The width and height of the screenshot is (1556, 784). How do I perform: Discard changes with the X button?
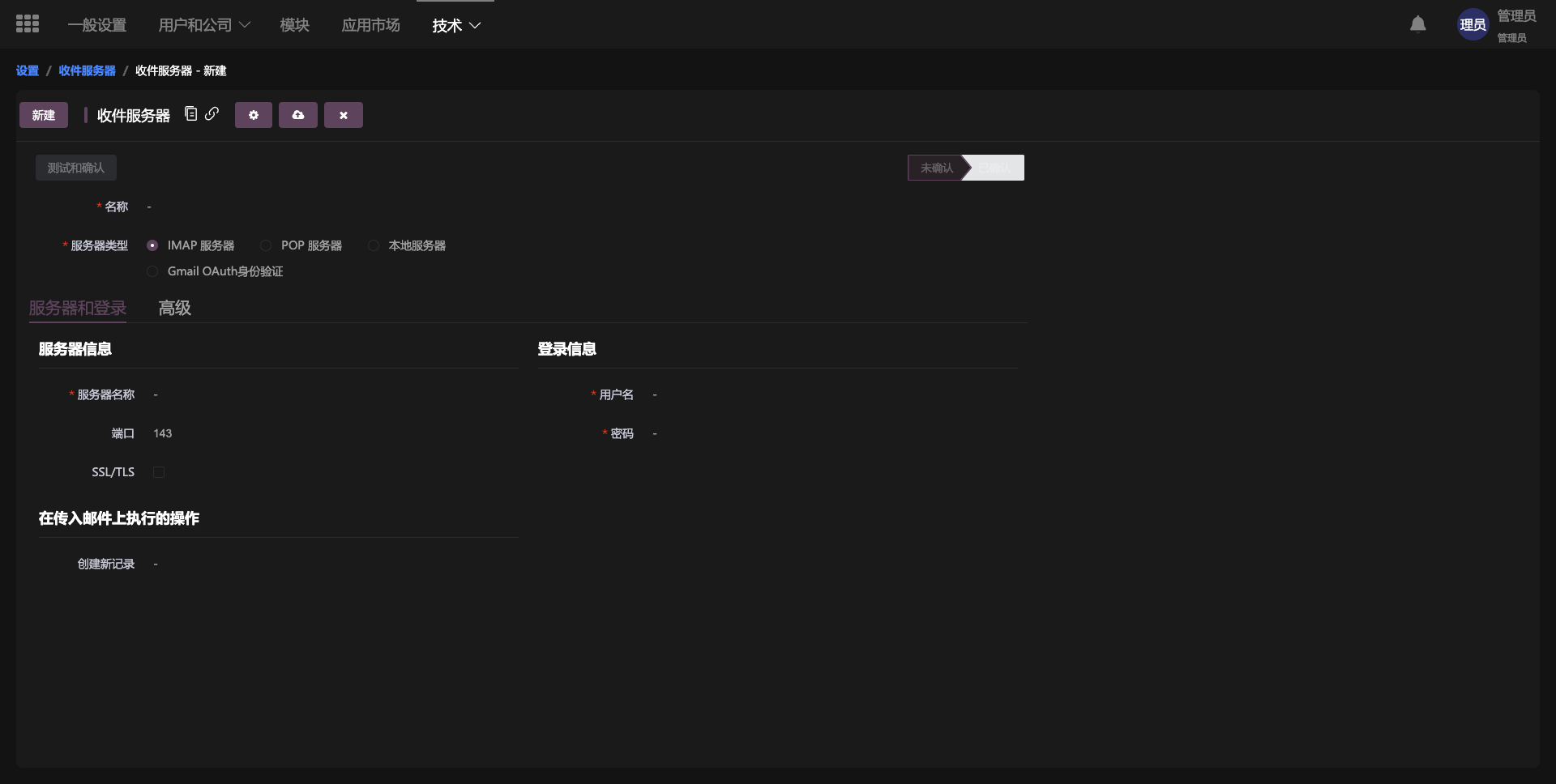344,115
